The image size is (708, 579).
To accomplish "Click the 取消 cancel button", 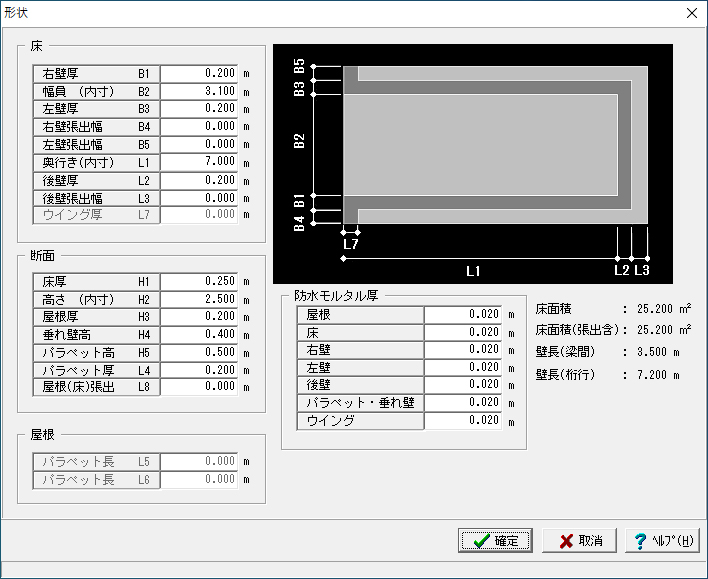I will (579, 540).
